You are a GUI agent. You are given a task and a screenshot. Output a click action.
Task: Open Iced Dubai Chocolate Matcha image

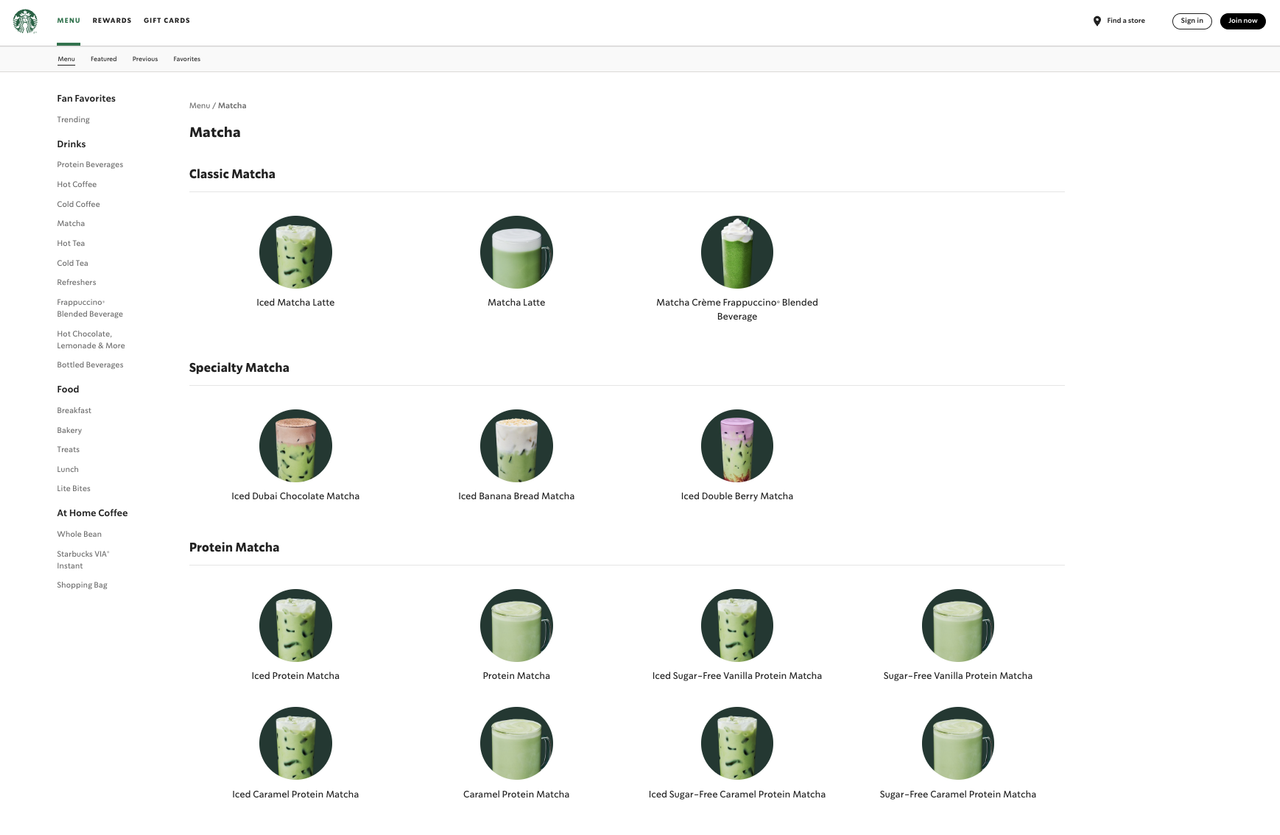(x=296, y=446)
